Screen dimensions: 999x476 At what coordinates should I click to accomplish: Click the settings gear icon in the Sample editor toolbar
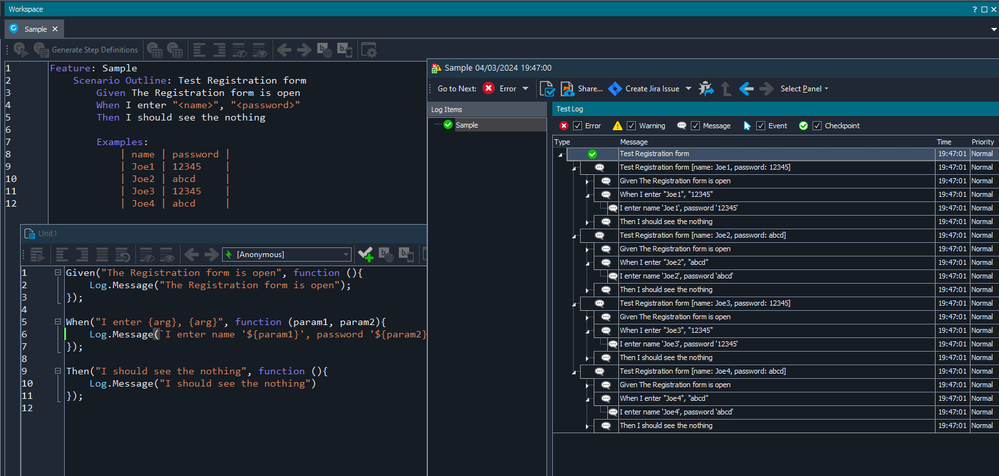click(x=369, y=49)
